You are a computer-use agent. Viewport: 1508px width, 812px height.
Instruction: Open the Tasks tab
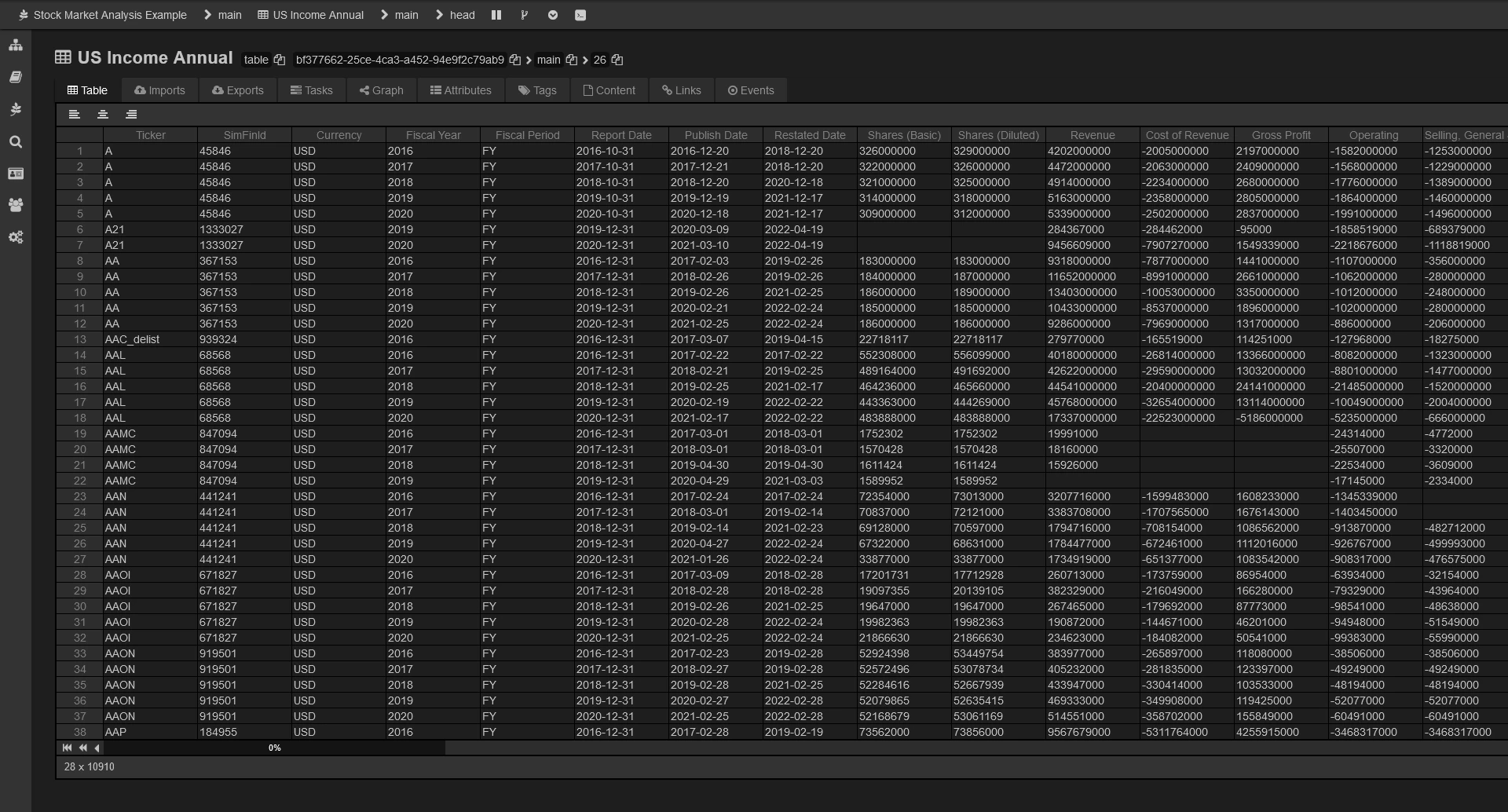pos(312,90)
